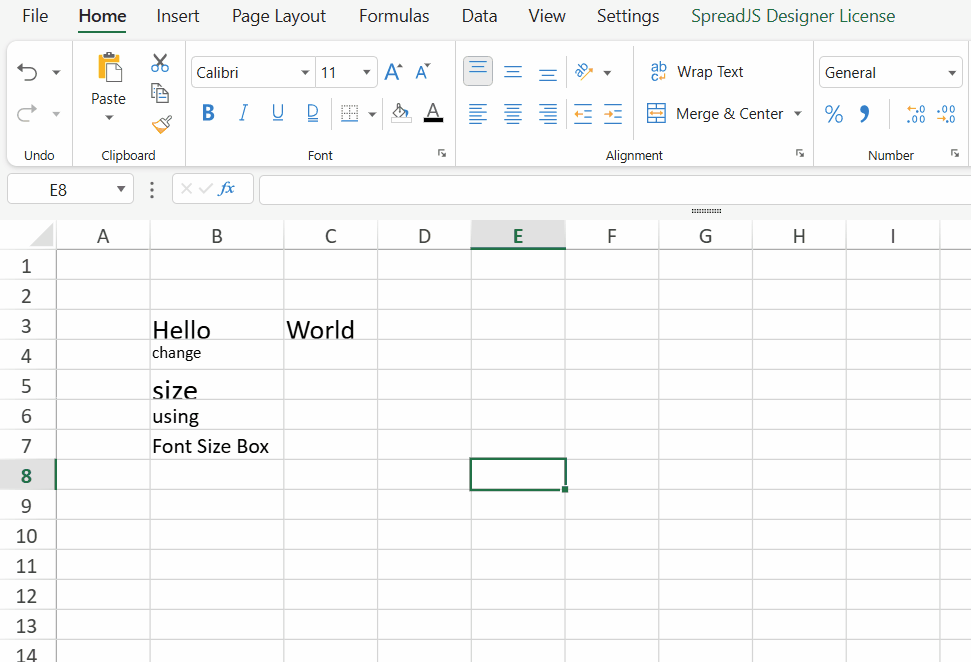Image resolution: width=971 pixels, height=662 pixels.
Task: Switch to the Formulas tab
Action: 394,16
